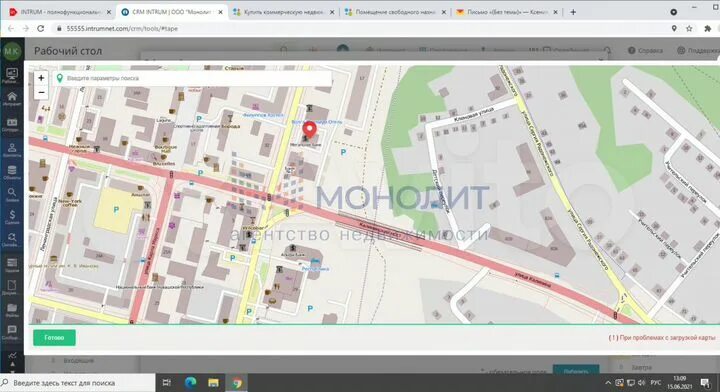Click the browser address bar URL

122,28
